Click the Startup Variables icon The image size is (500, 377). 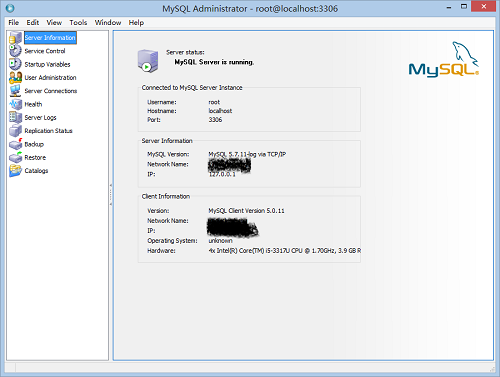click(15, 64)
